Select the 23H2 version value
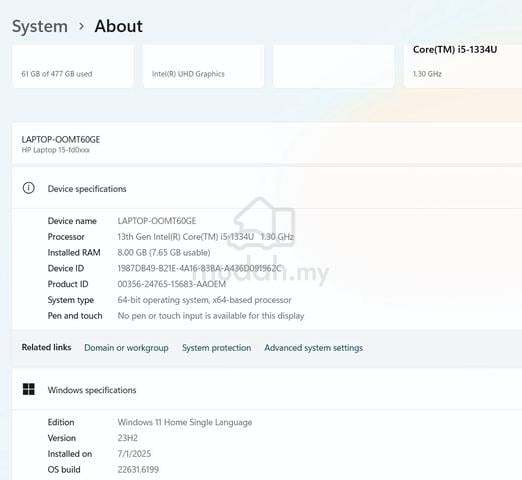Screen dimensions: 522x480 [x=128, y=438]
